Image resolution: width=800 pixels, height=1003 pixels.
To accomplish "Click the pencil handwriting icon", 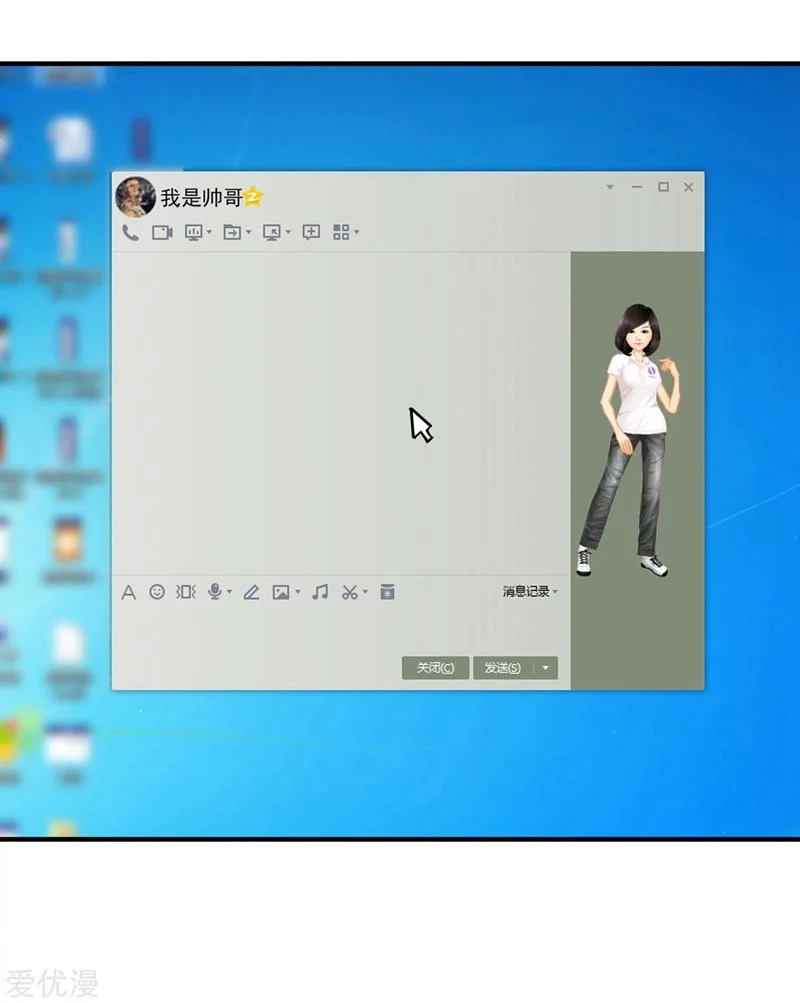I will 251,592.
